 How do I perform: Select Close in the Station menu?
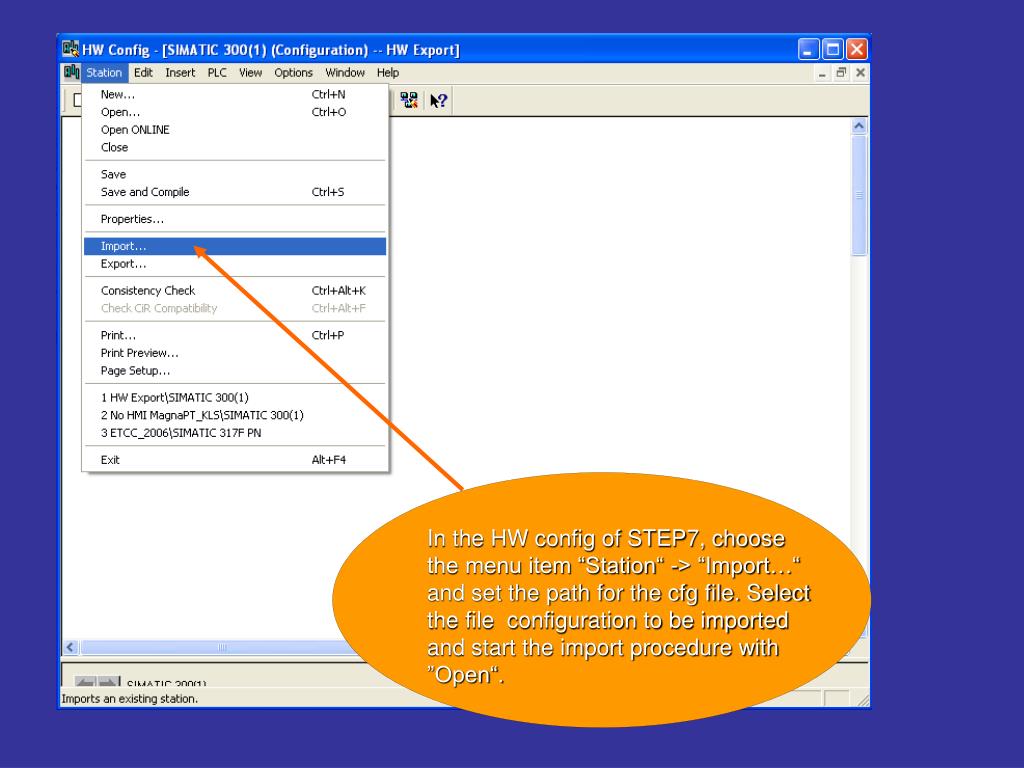(235, 147)
